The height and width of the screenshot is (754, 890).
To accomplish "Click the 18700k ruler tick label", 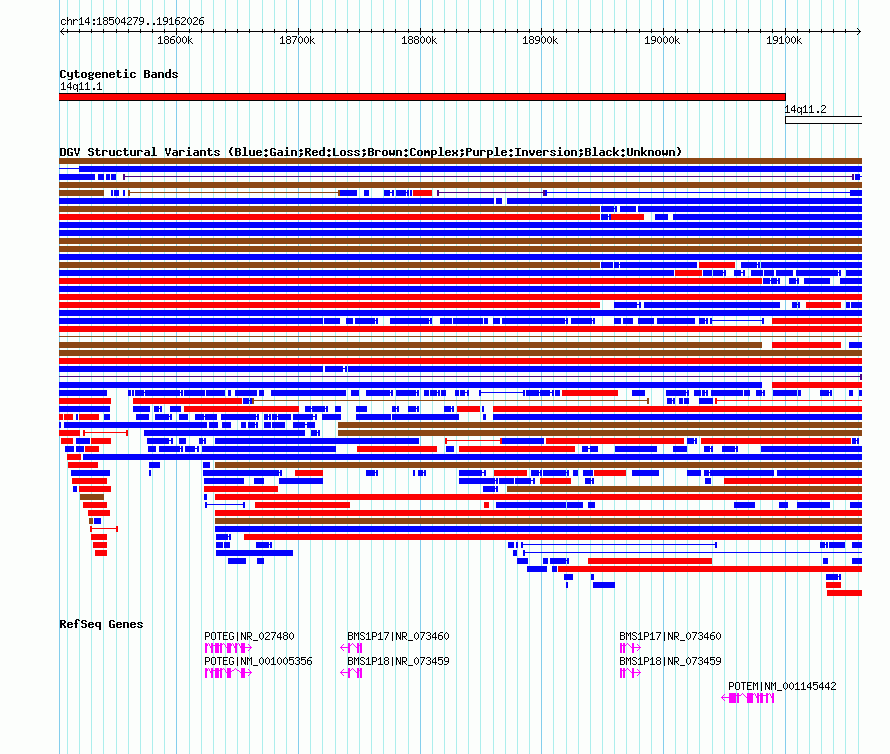I will pos(297,40).
